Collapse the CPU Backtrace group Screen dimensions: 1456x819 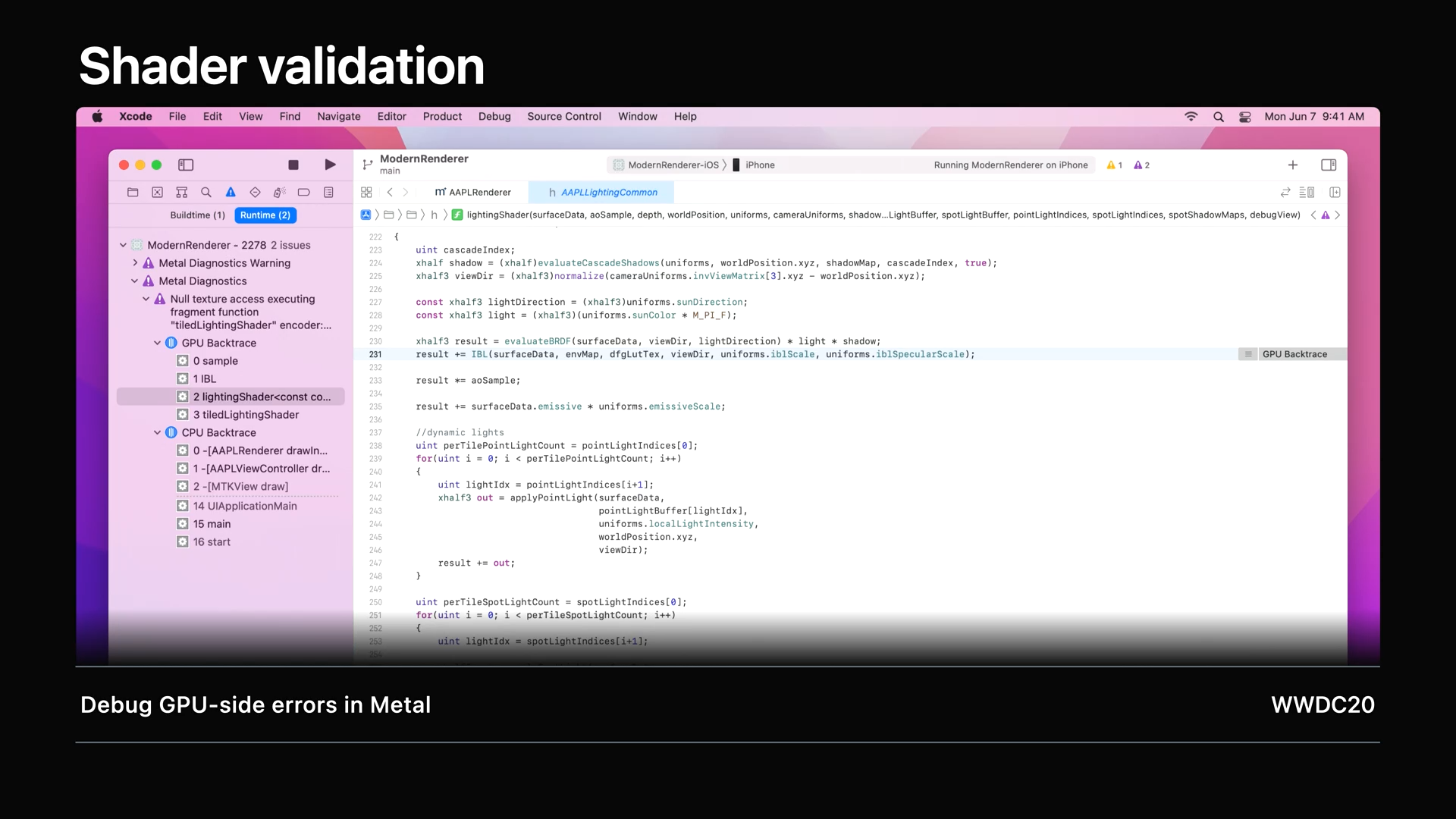pos(158,432)
